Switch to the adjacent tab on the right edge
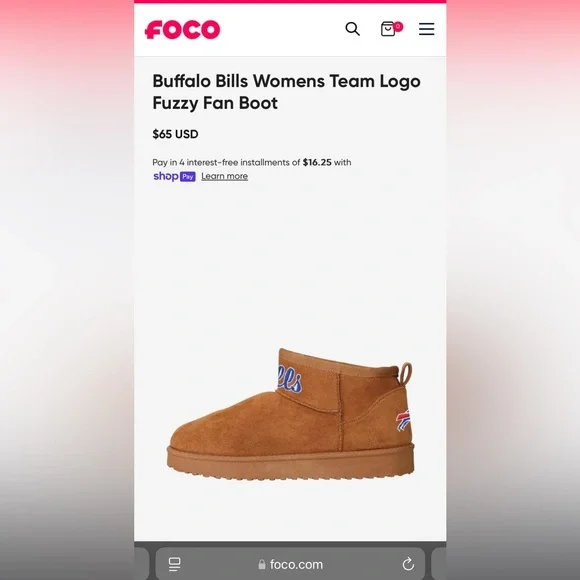This screenshot has height=580, width=580. (439, 564)
